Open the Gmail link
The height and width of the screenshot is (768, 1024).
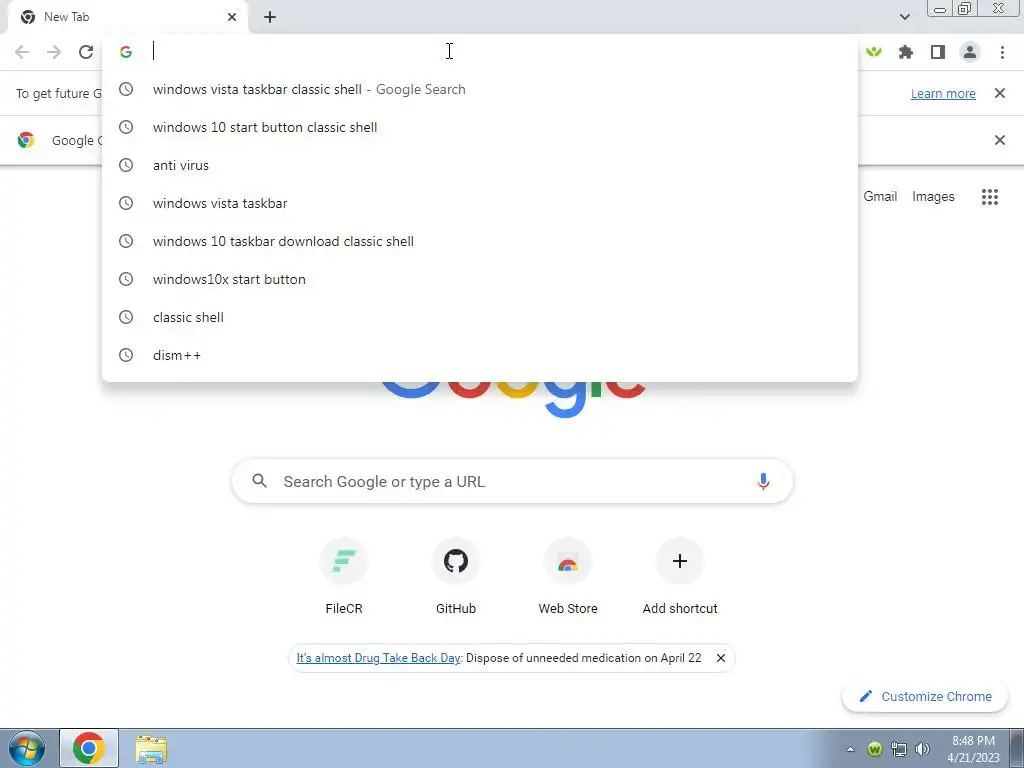(880, 197)
